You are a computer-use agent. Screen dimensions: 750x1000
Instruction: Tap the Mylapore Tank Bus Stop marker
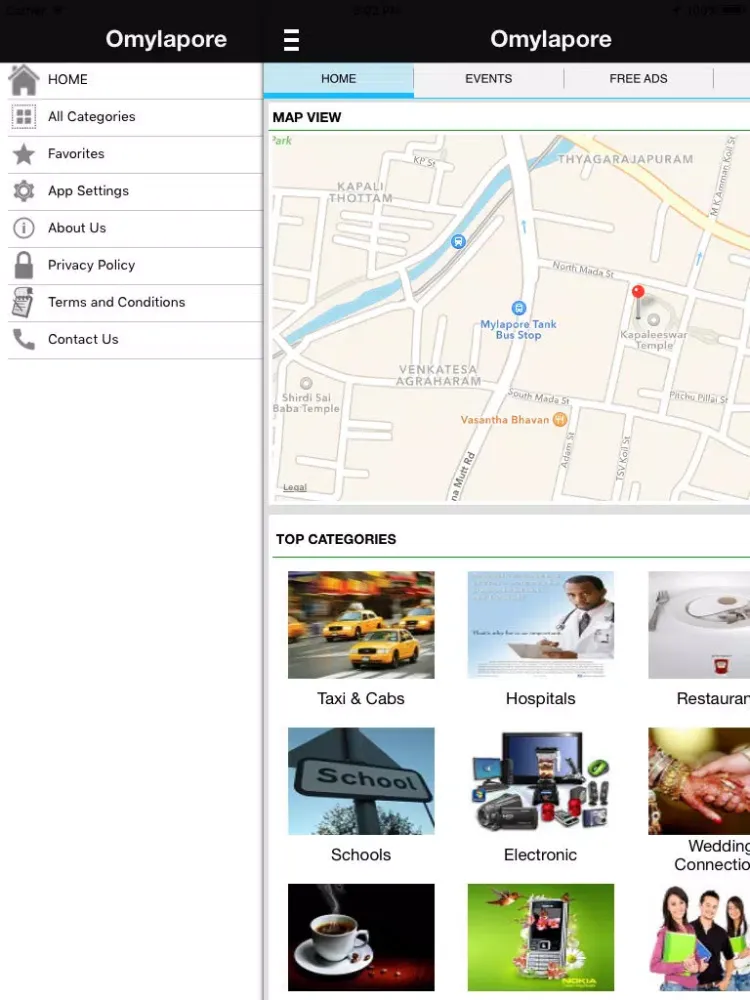click(x=519, y=308)
